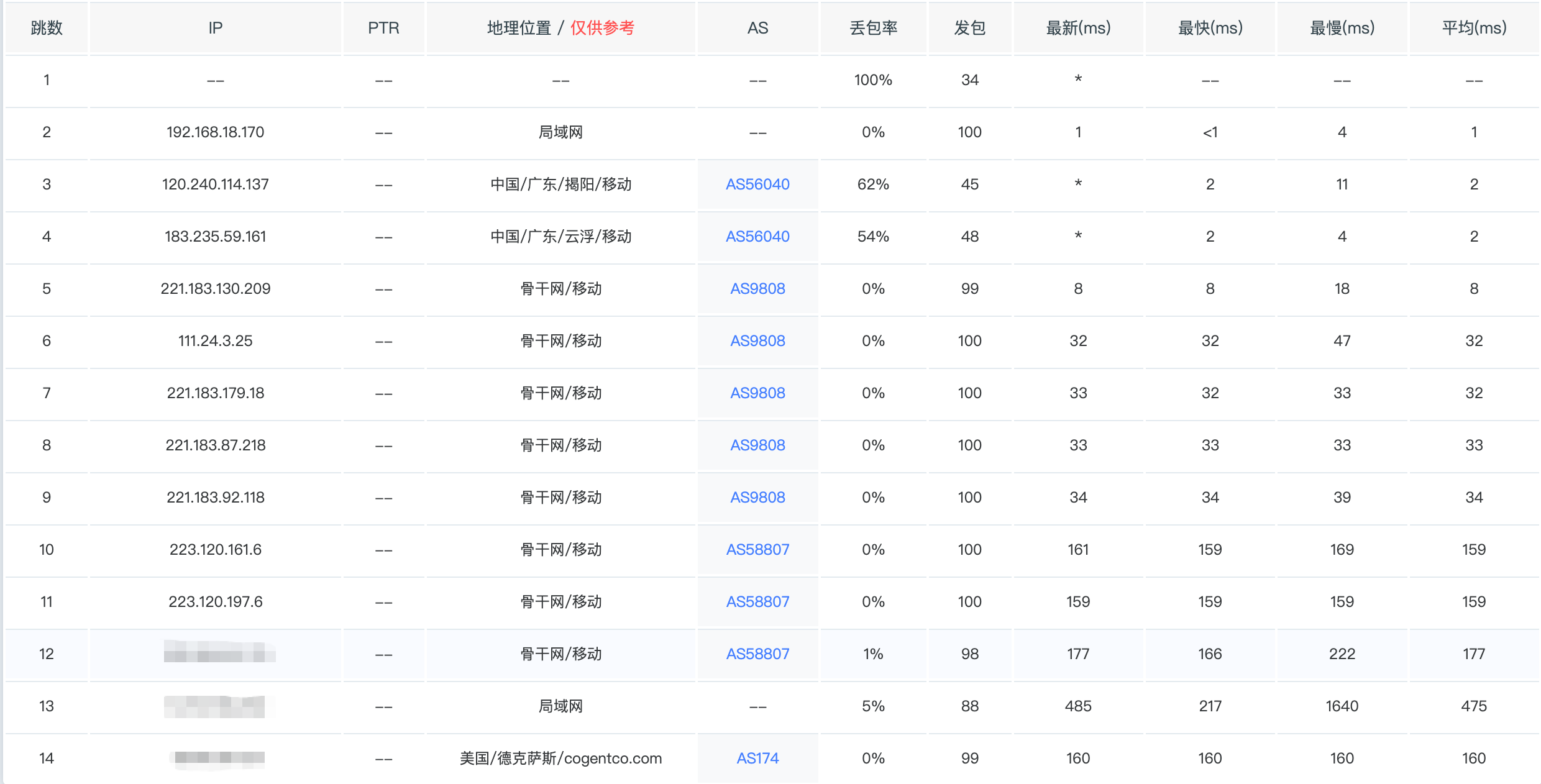
Task: Click the 最慢(ms) column header
Action: click(1342, 28)
